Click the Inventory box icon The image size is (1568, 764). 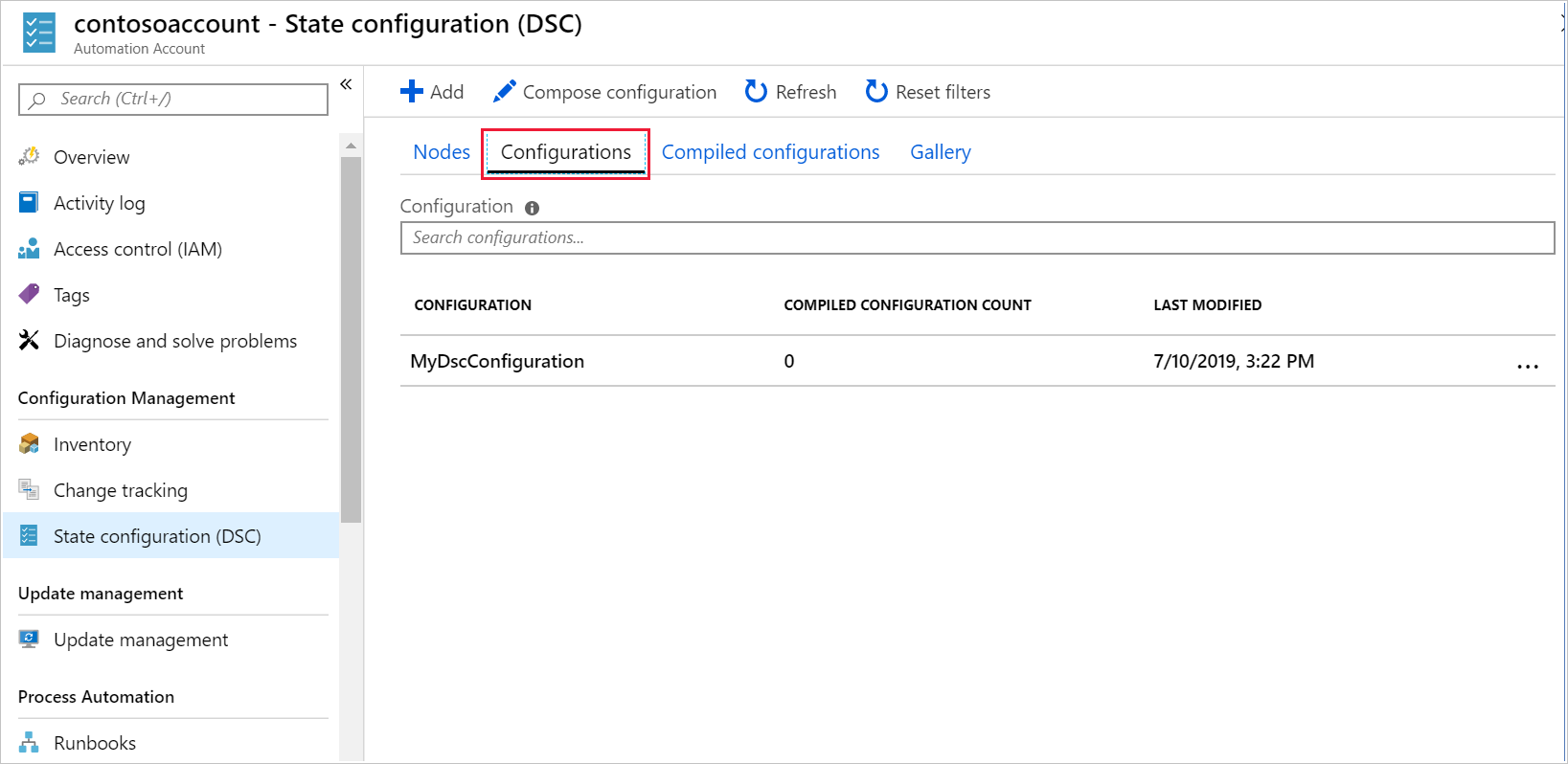(30, 443)
